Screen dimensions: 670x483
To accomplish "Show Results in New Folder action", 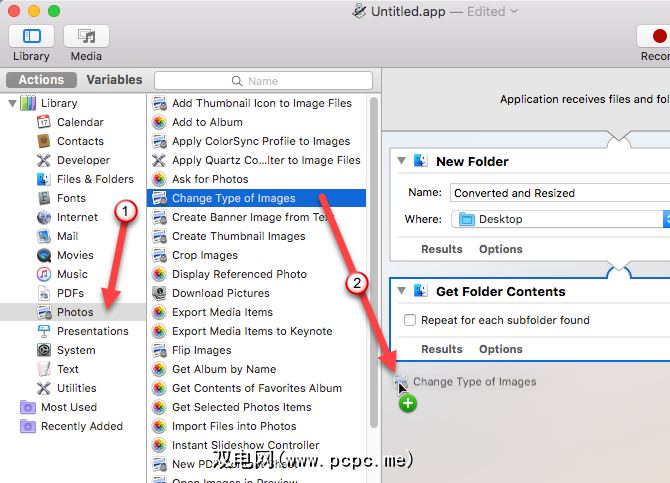I will tap(442, 249).
